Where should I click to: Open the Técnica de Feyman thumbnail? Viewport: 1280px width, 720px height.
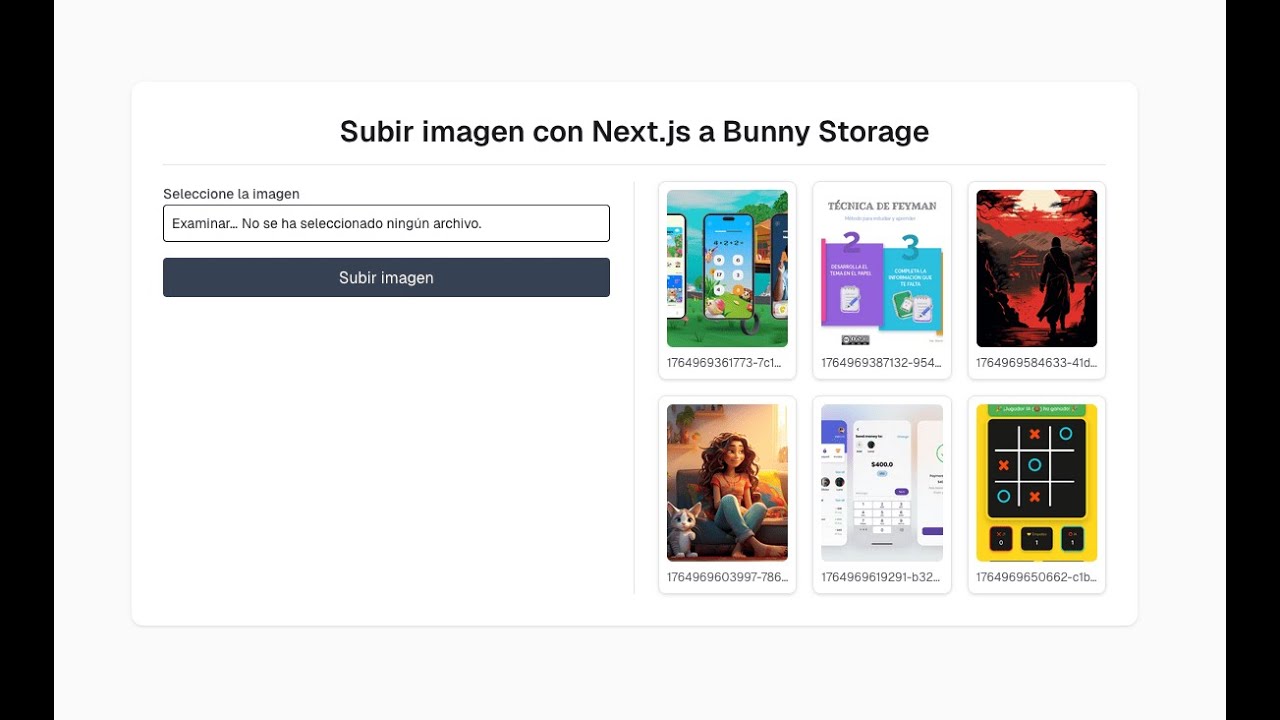(882, 268)
